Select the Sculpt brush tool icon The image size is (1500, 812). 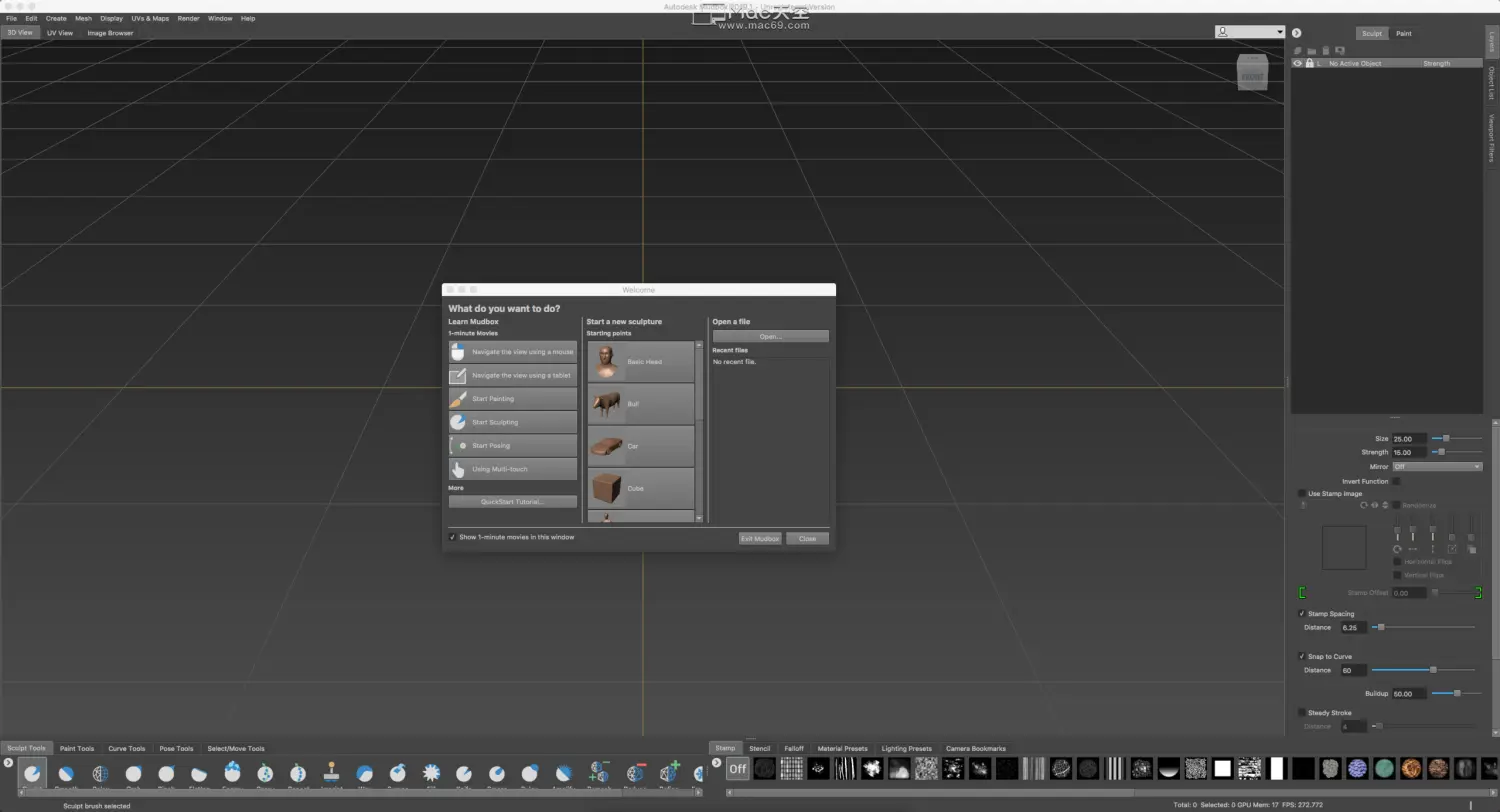(32, 773)
